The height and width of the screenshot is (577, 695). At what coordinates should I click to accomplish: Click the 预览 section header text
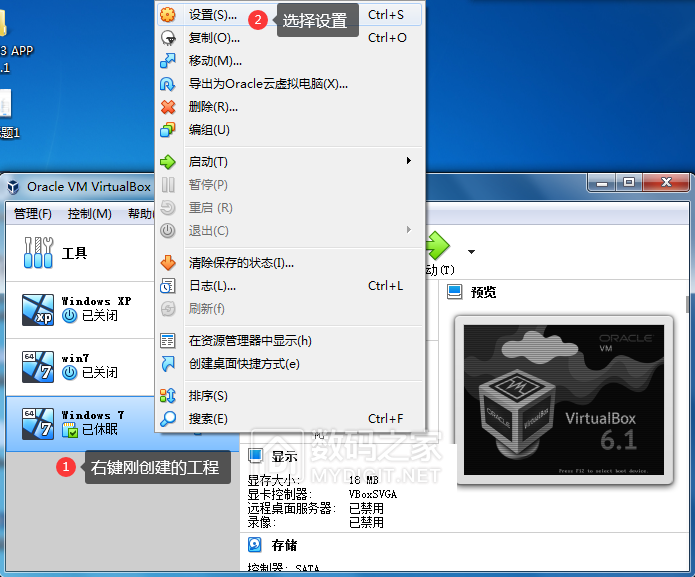coord(483,292)
